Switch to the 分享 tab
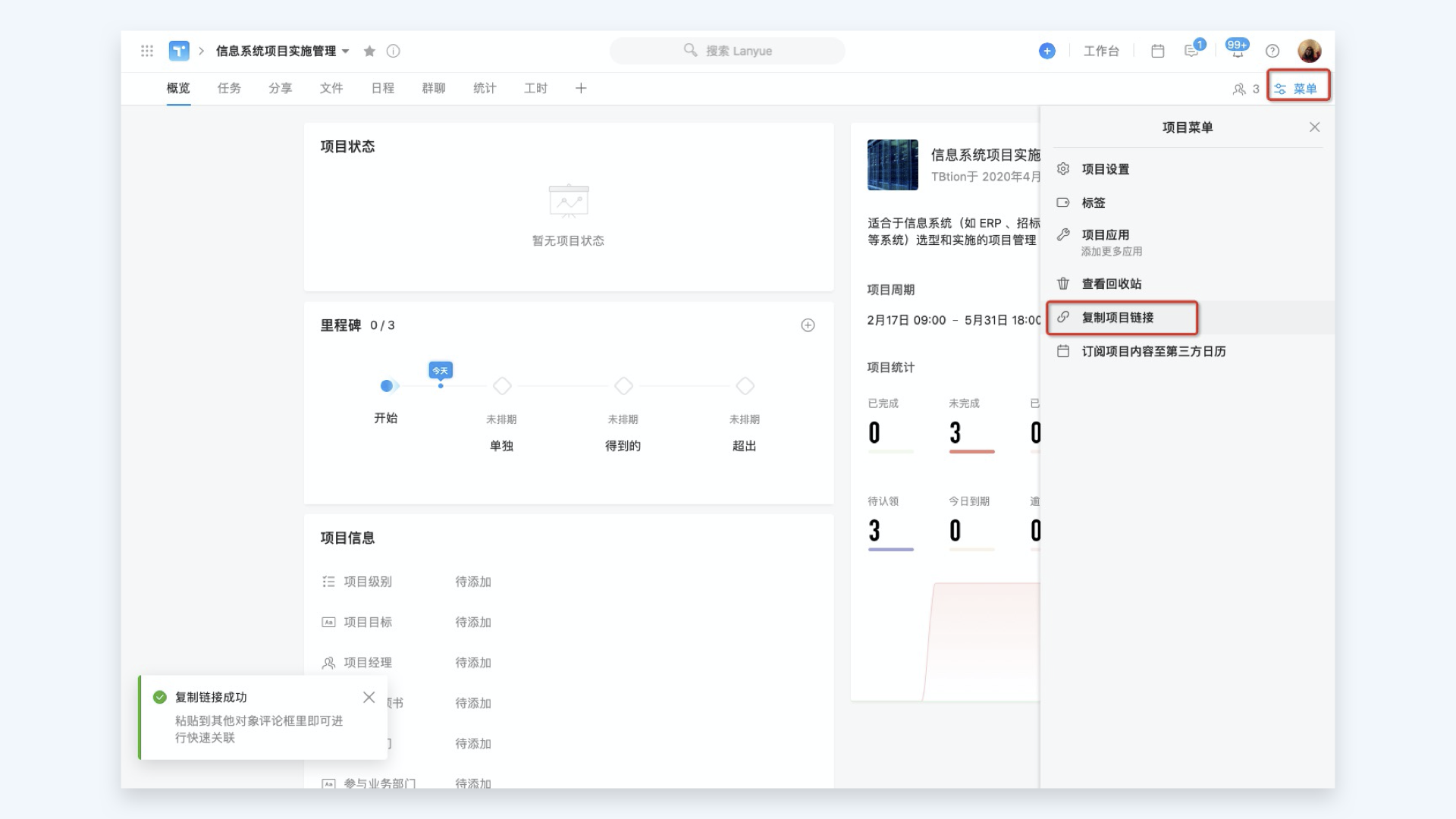 280,88
